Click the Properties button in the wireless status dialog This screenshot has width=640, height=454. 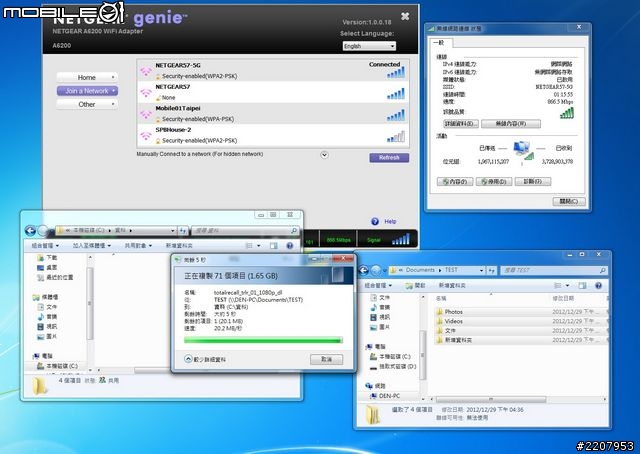click(x=455, y=182)
